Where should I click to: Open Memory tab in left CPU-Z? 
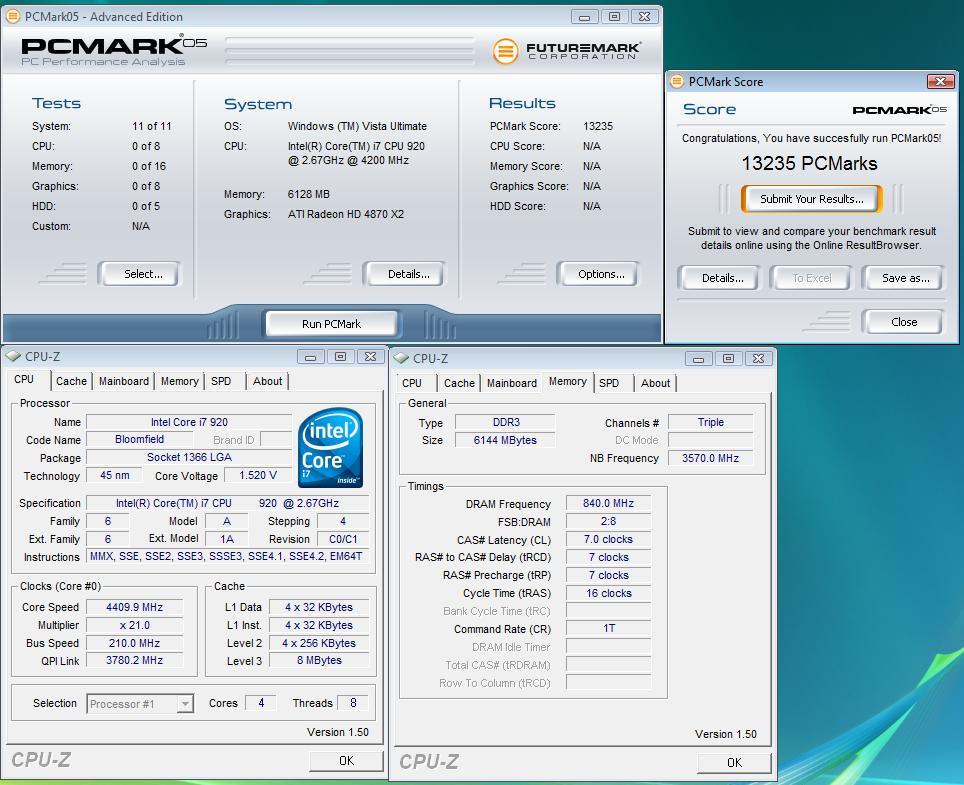[180, 381]
